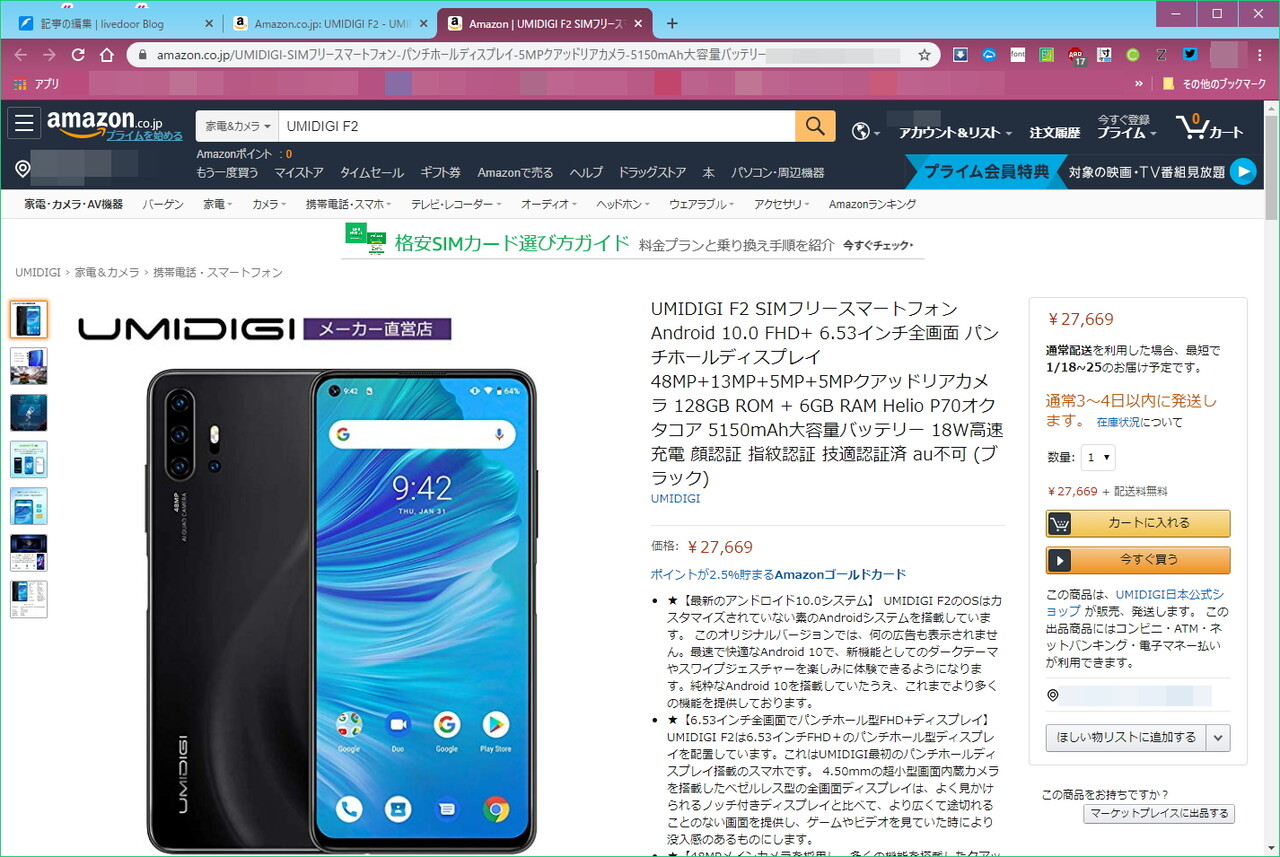Open Amazonゴールドカード points link
The width and height of the screenshot is (1280, 857).
pos(778,574)
